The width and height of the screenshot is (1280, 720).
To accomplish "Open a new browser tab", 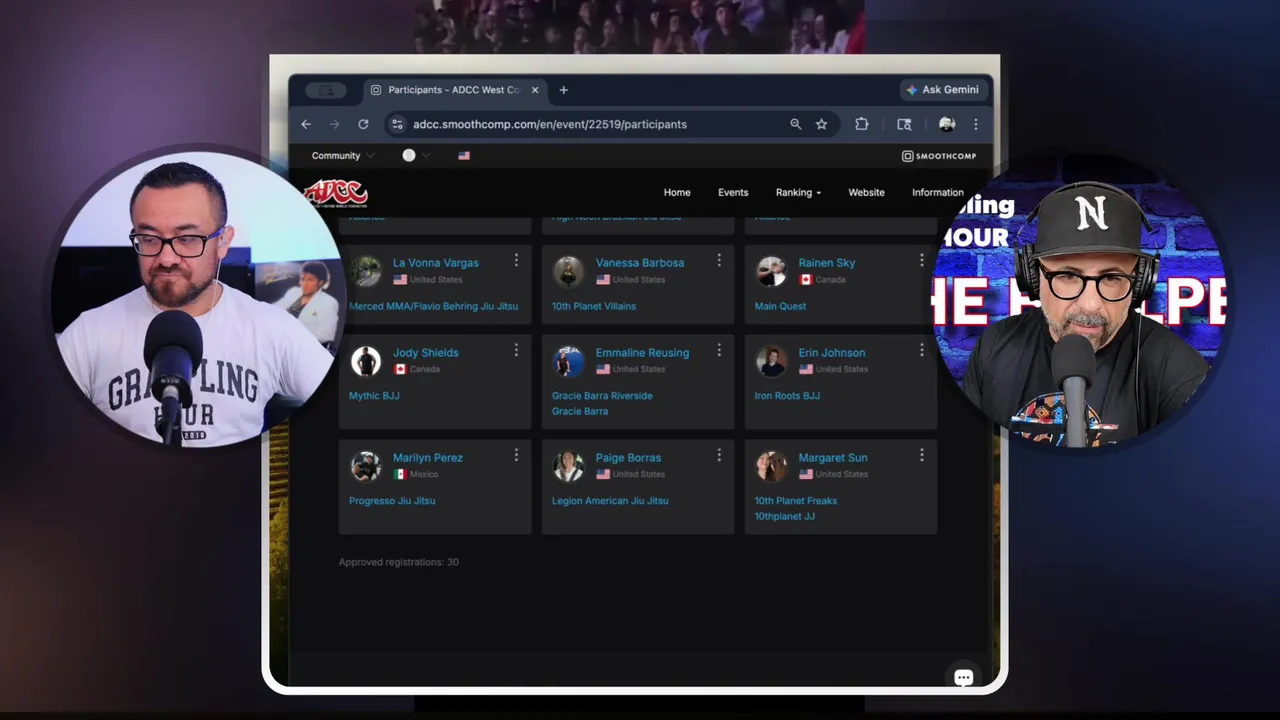I will click(x=563, y=90).
